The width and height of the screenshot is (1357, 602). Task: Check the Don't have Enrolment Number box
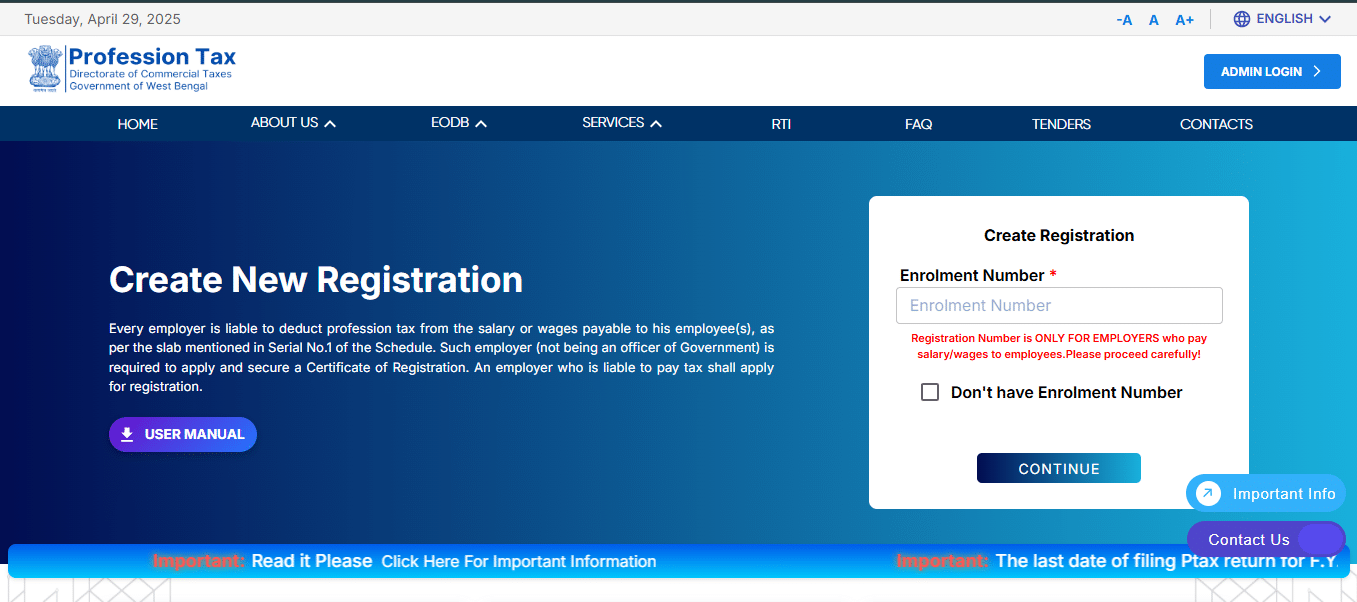pyautogui.click(x=930, y=392)
